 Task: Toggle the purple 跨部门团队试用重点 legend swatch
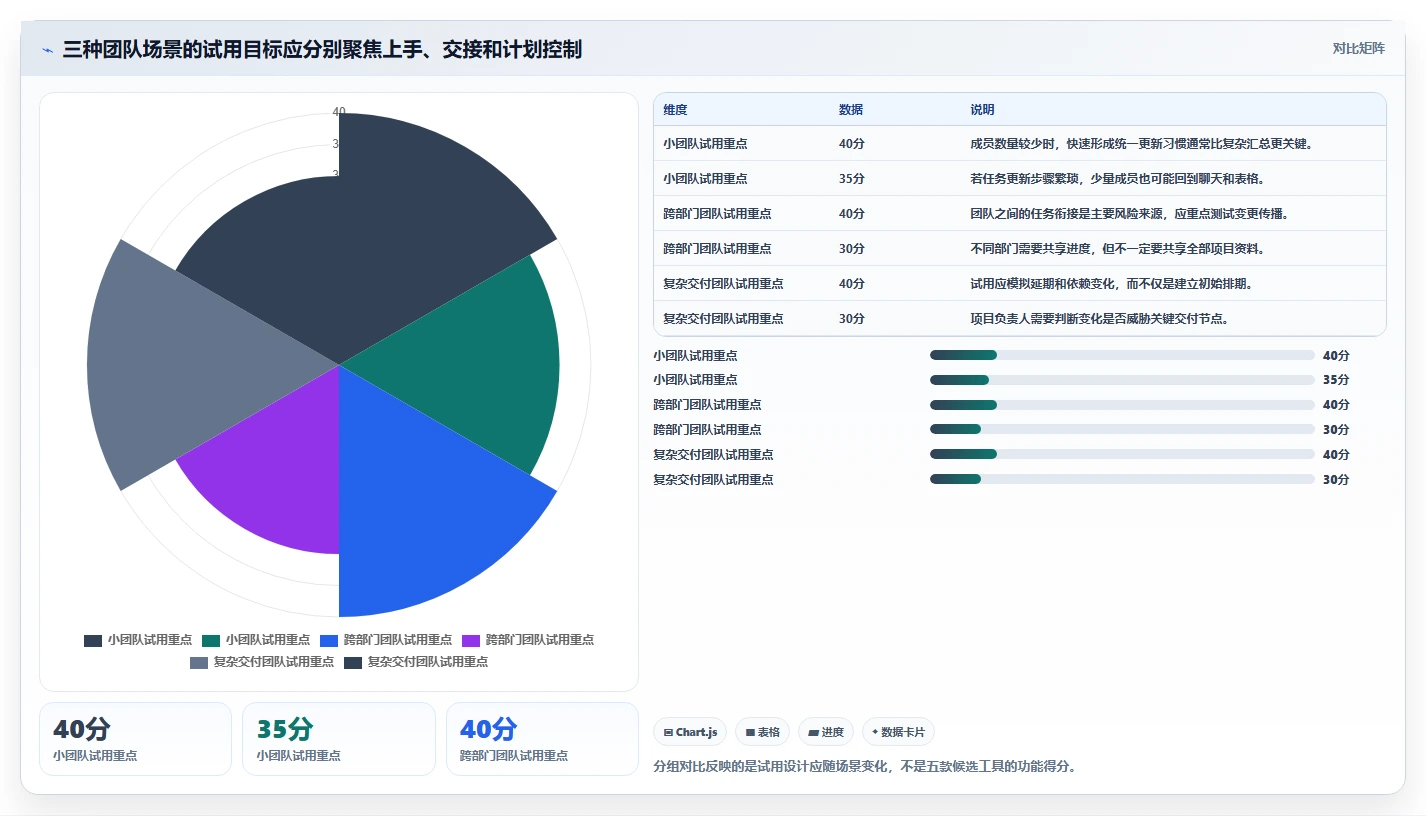tap(471, 640)
